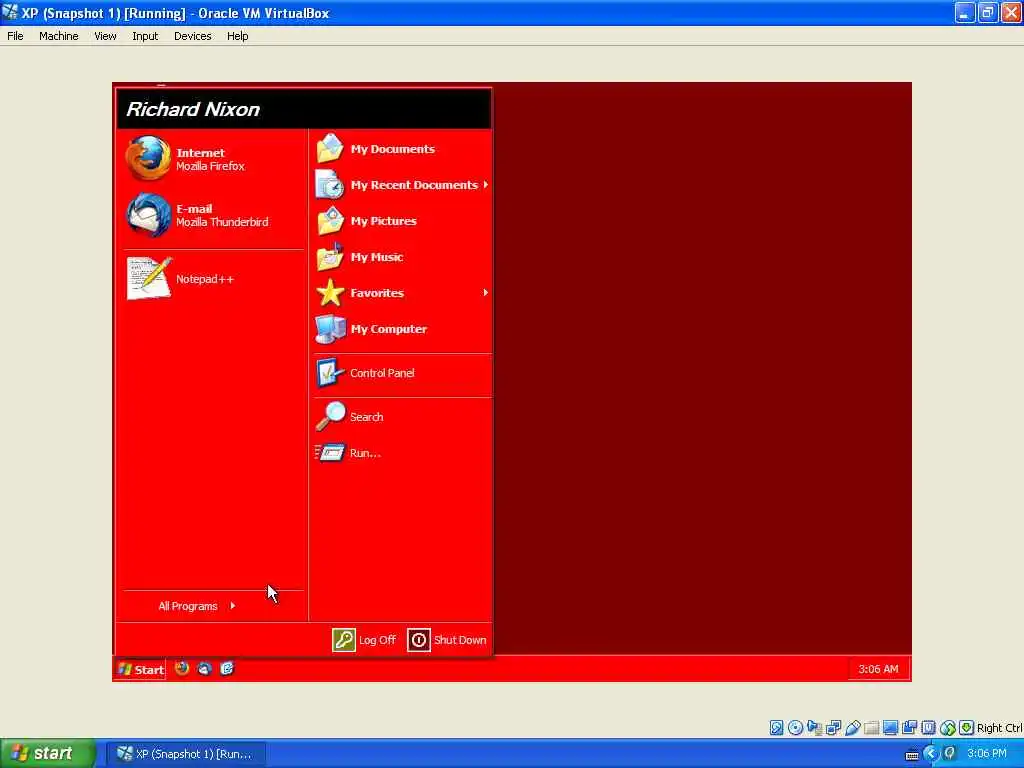Launch Mozilla Thunderbird E-mail entry
Viewport: 1024px width, 768px height.
pyautogui.click(x=212, y=215)
